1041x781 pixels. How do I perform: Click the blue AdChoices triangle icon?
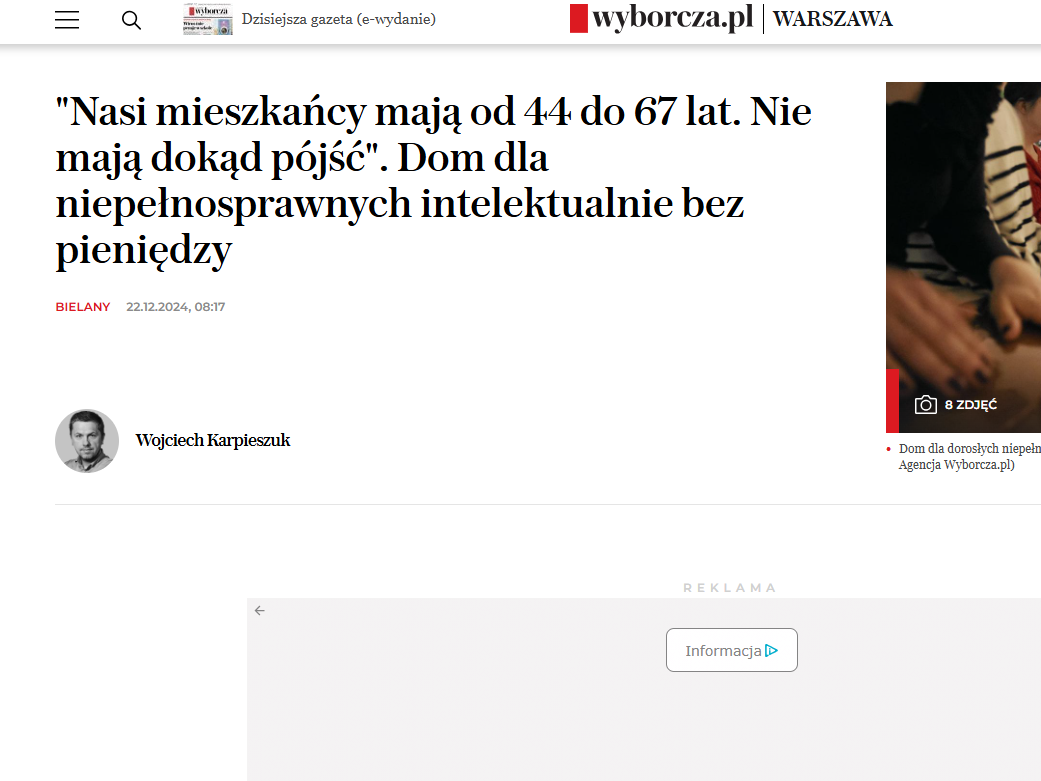pyautogui.click(x=771, y=651)
